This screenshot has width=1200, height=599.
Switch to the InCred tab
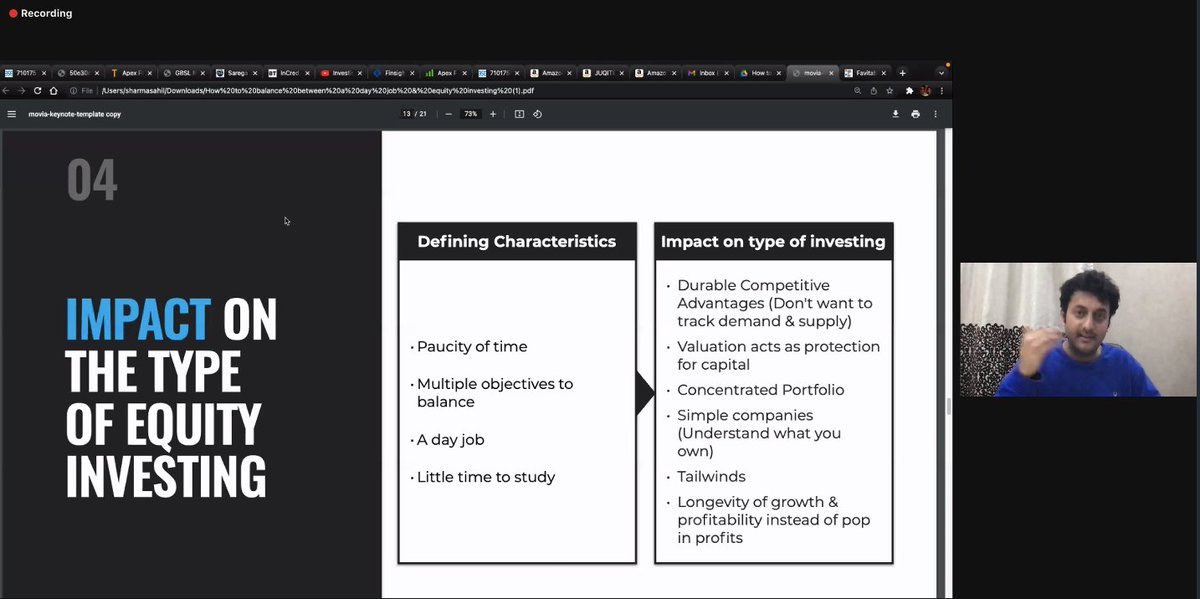(x=288, y=73)
